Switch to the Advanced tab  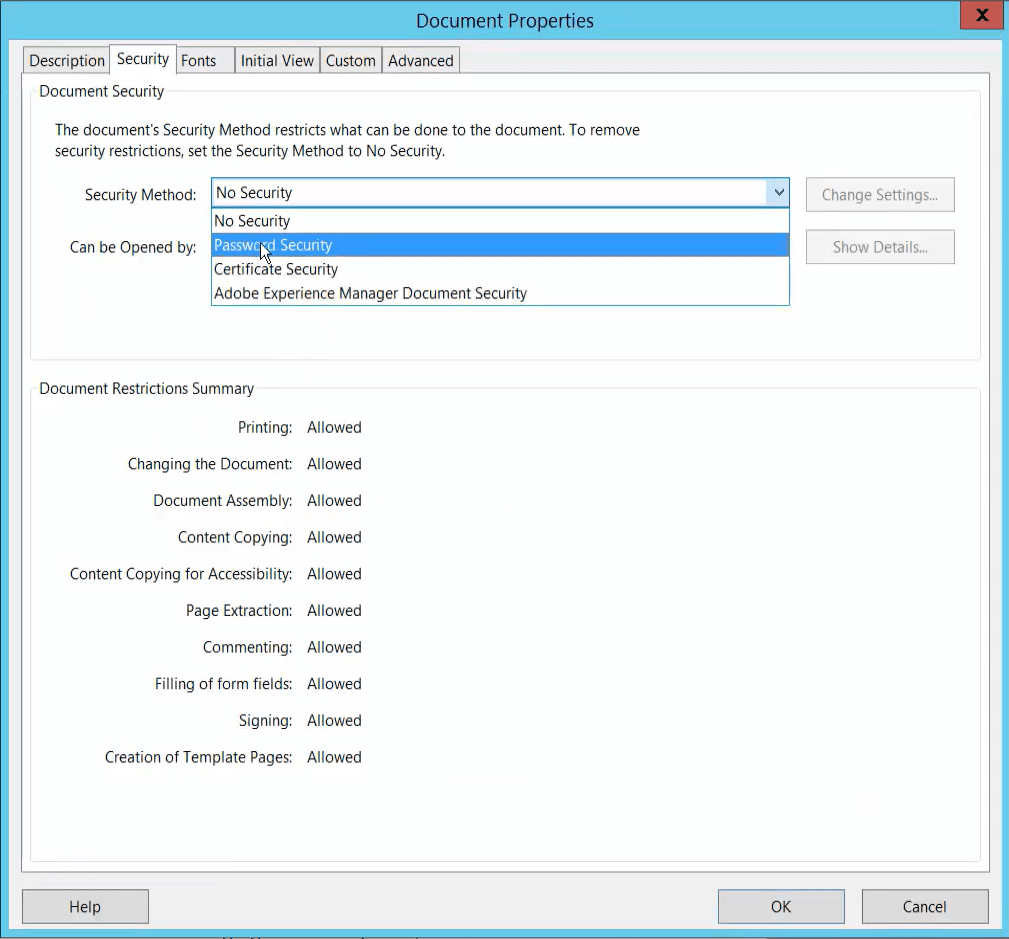419,60
